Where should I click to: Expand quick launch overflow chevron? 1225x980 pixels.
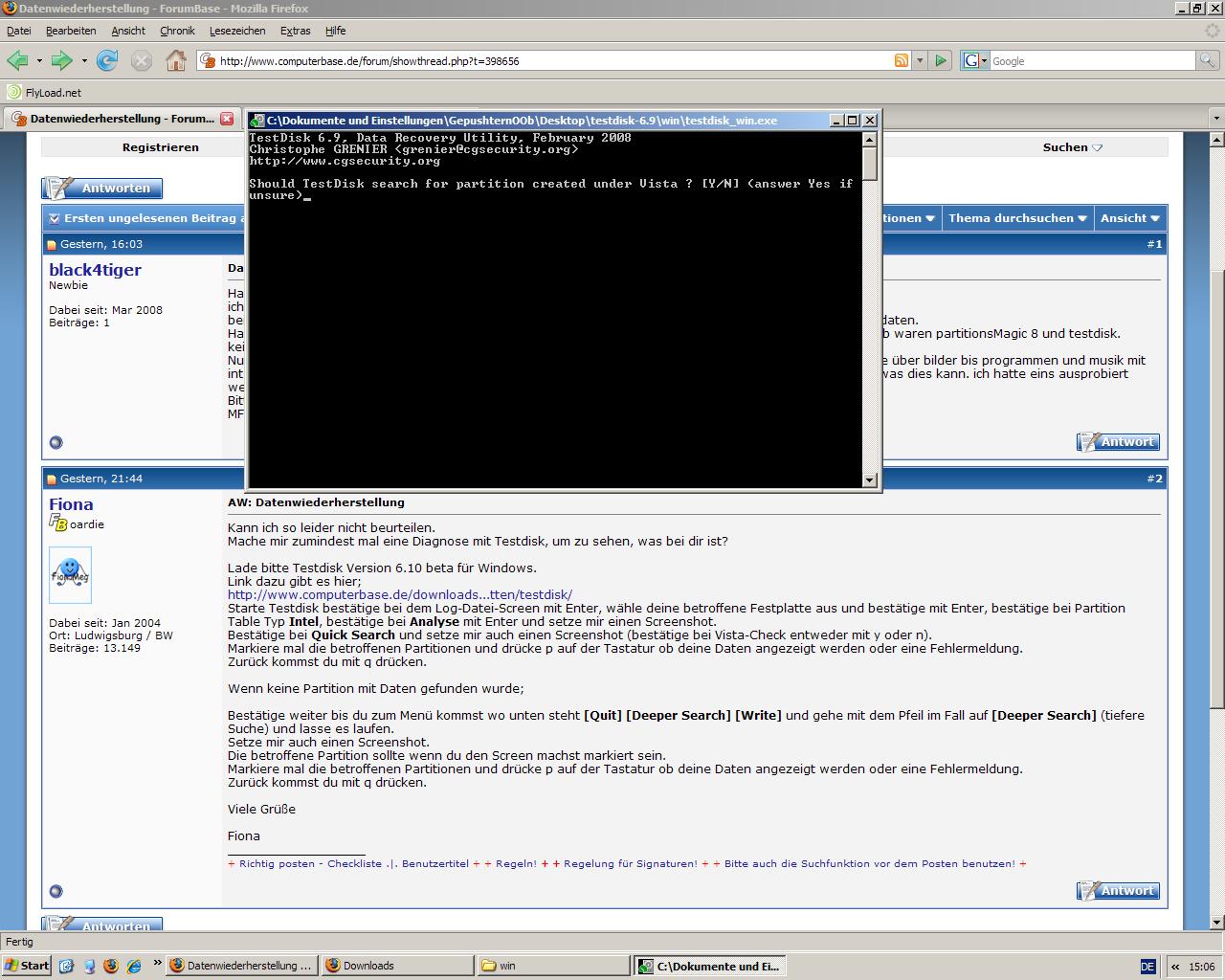click(x=157, y=963)
